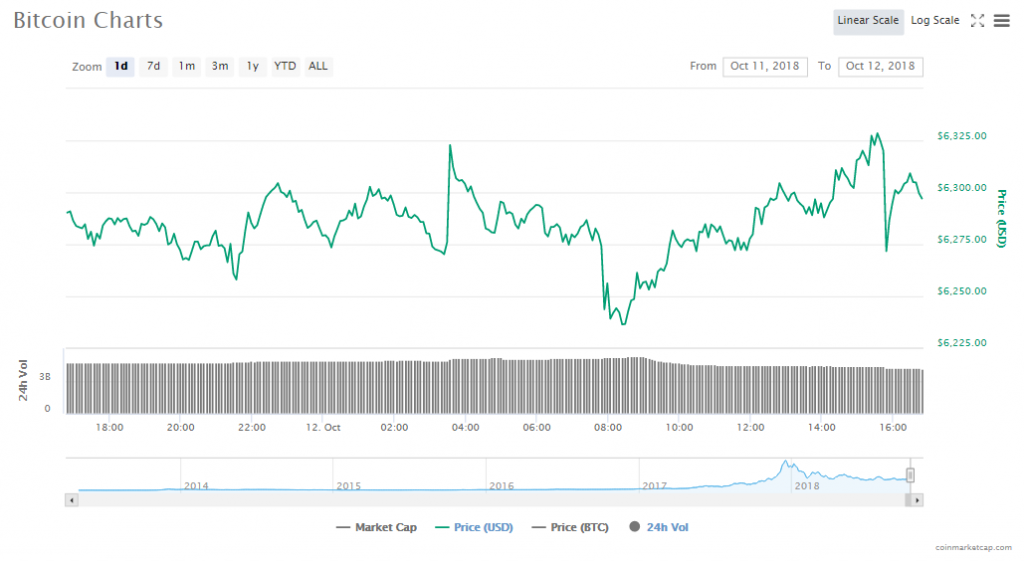Image resolution: width=1024 pixels, height=562 pixels.
Task: Select the ALL zoom range
Action: pyautogui.click(x=318, y=66)
